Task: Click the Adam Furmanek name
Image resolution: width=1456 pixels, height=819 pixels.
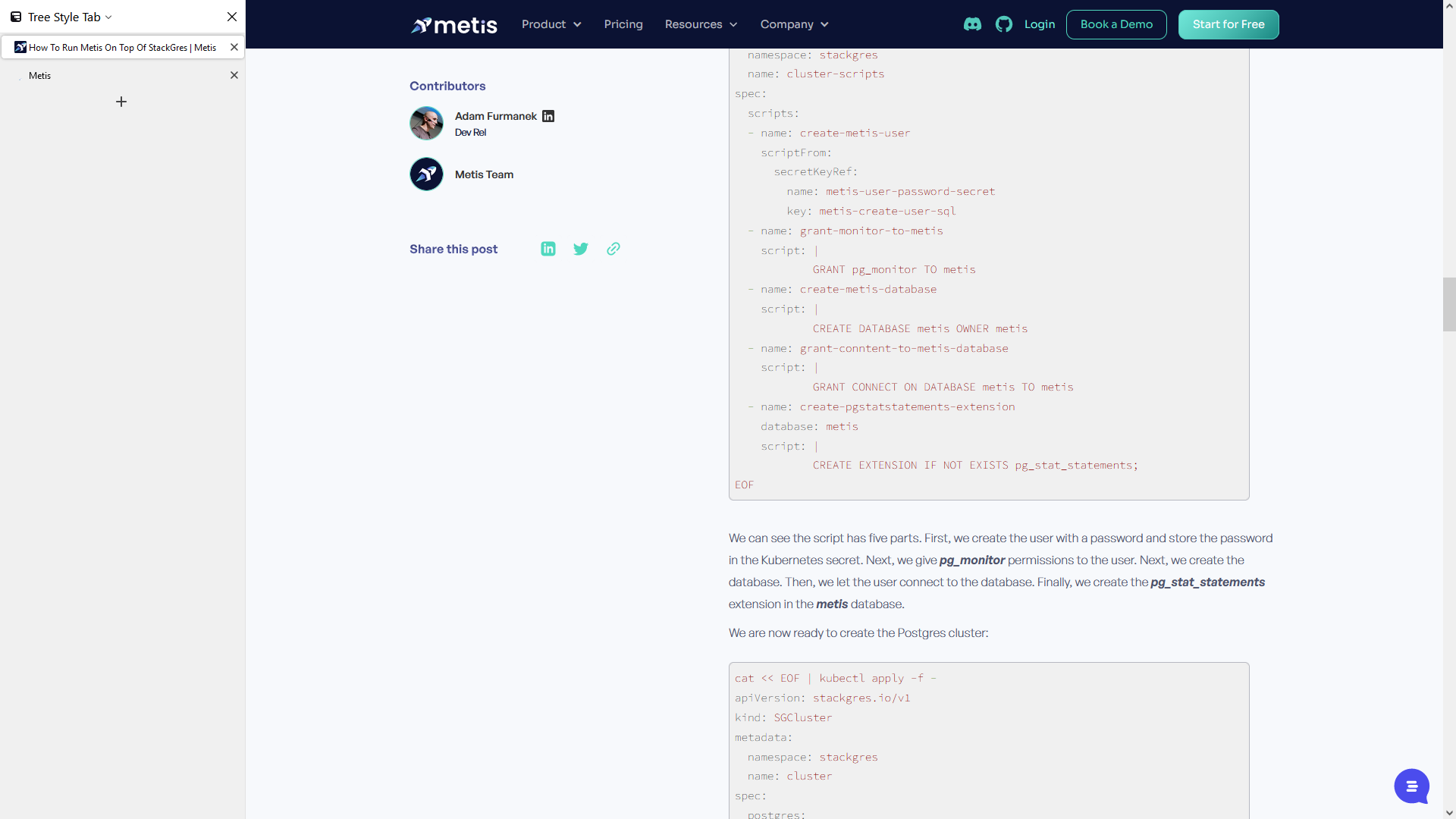Action: (496, 116)
